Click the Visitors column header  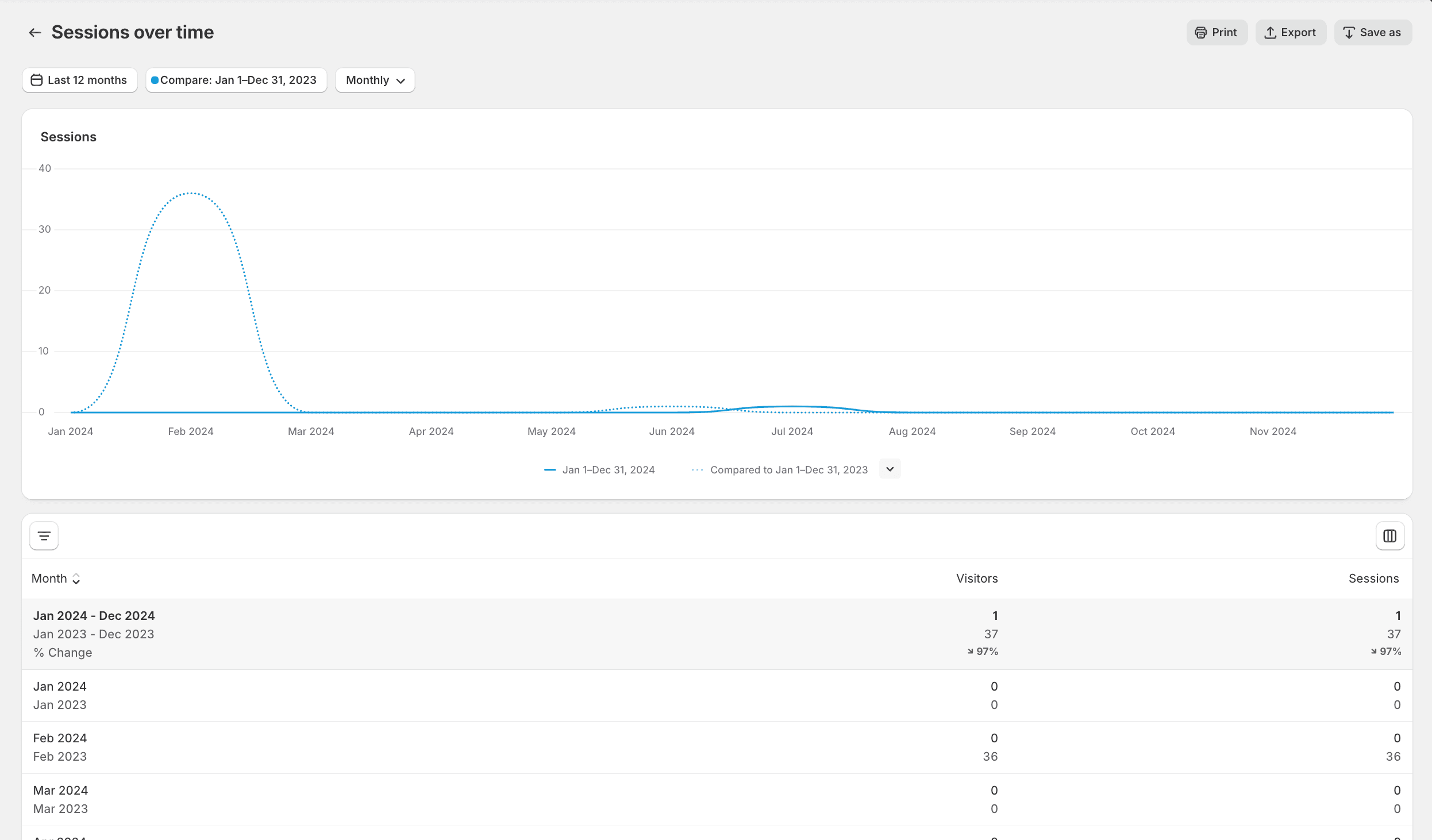point(976,579)
